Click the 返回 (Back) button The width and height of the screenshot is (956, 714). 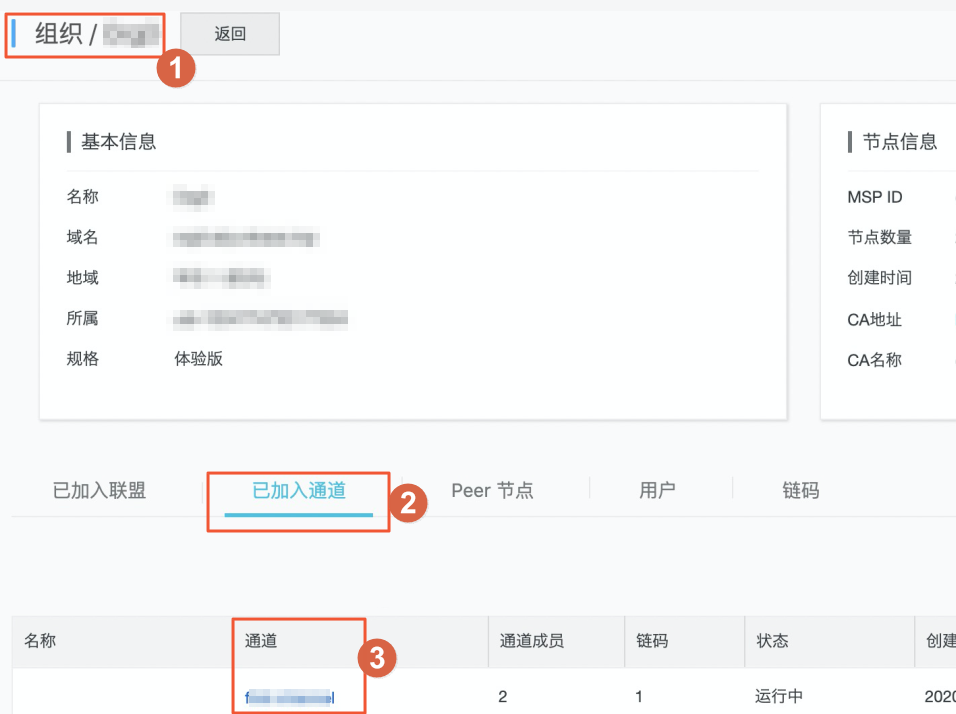click(x=229, y=33)
